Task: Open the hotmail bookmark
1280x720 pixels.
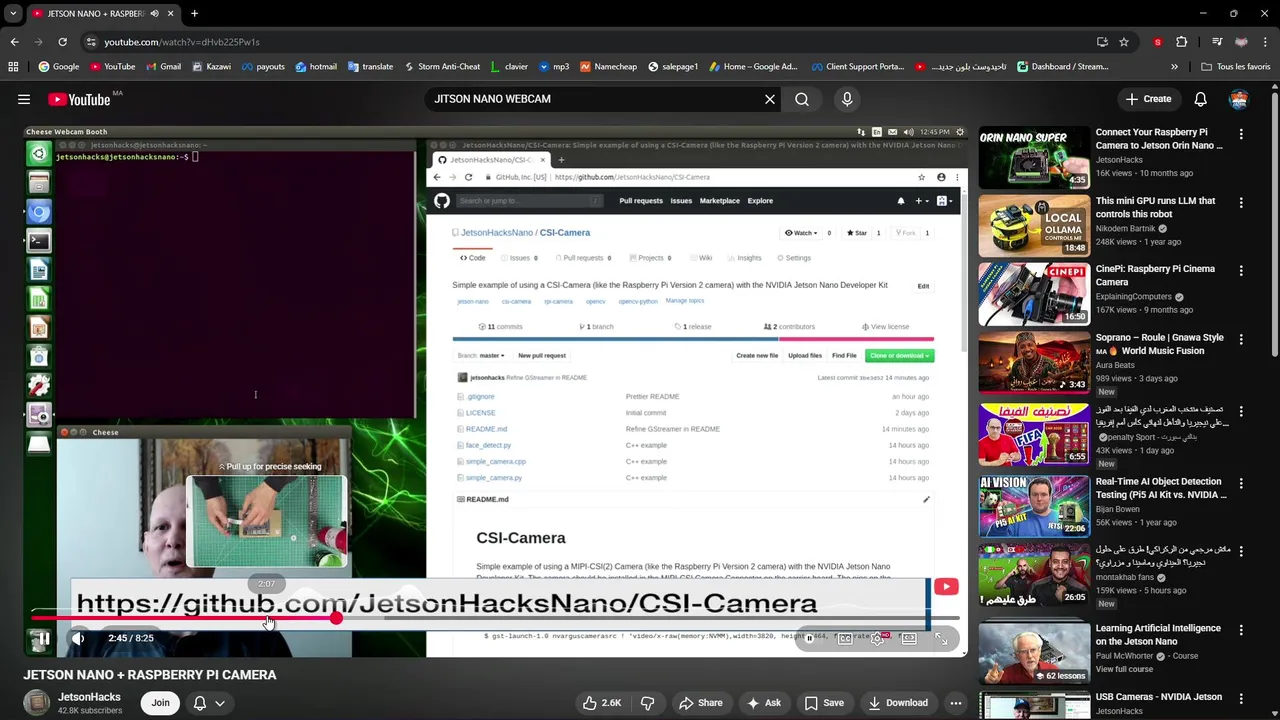Action: tap(316, 67)
